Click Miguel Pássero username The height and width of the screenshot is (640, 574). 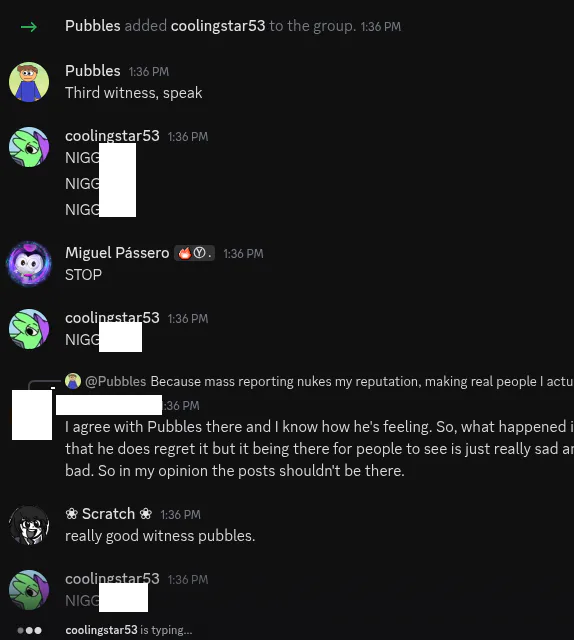[117, 253]
